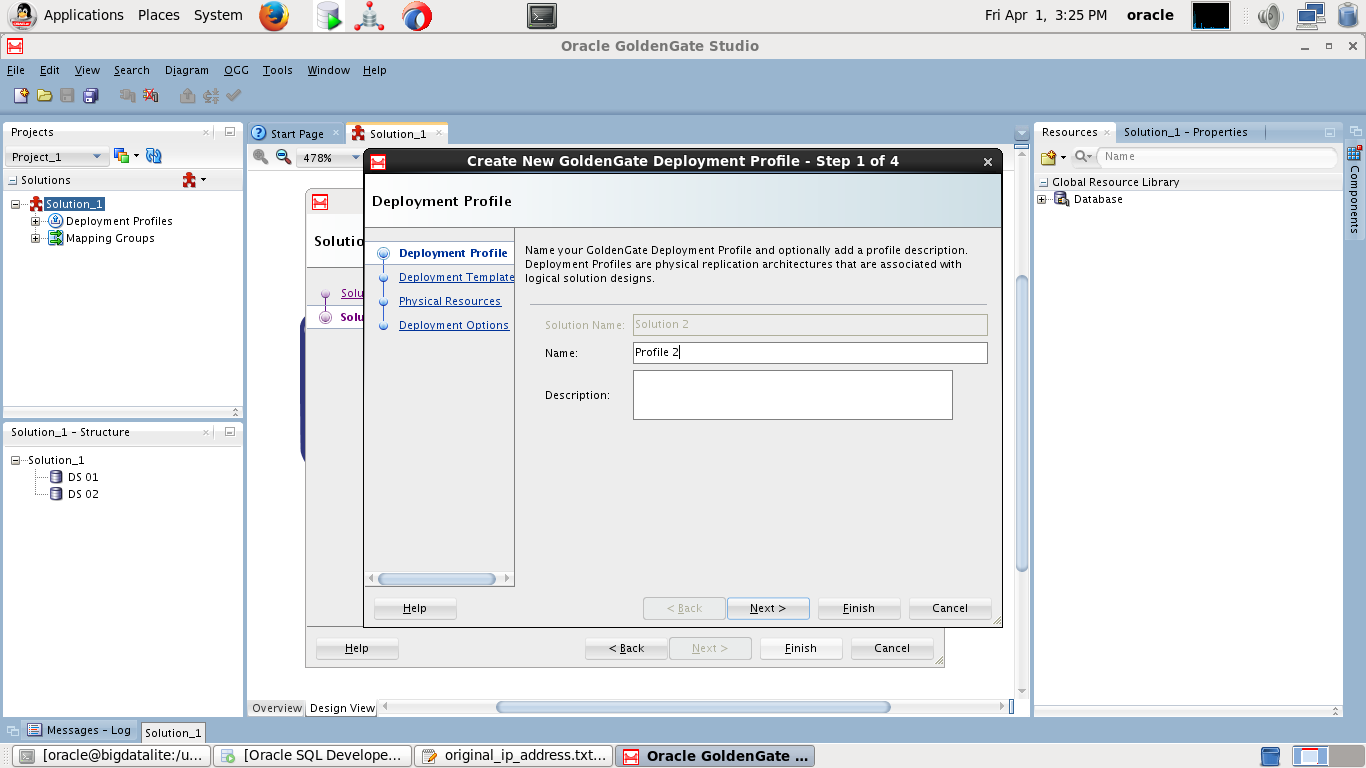1366x768 pixels.
Task: Click the Name search field in Resources
Action: [1217, 157]
